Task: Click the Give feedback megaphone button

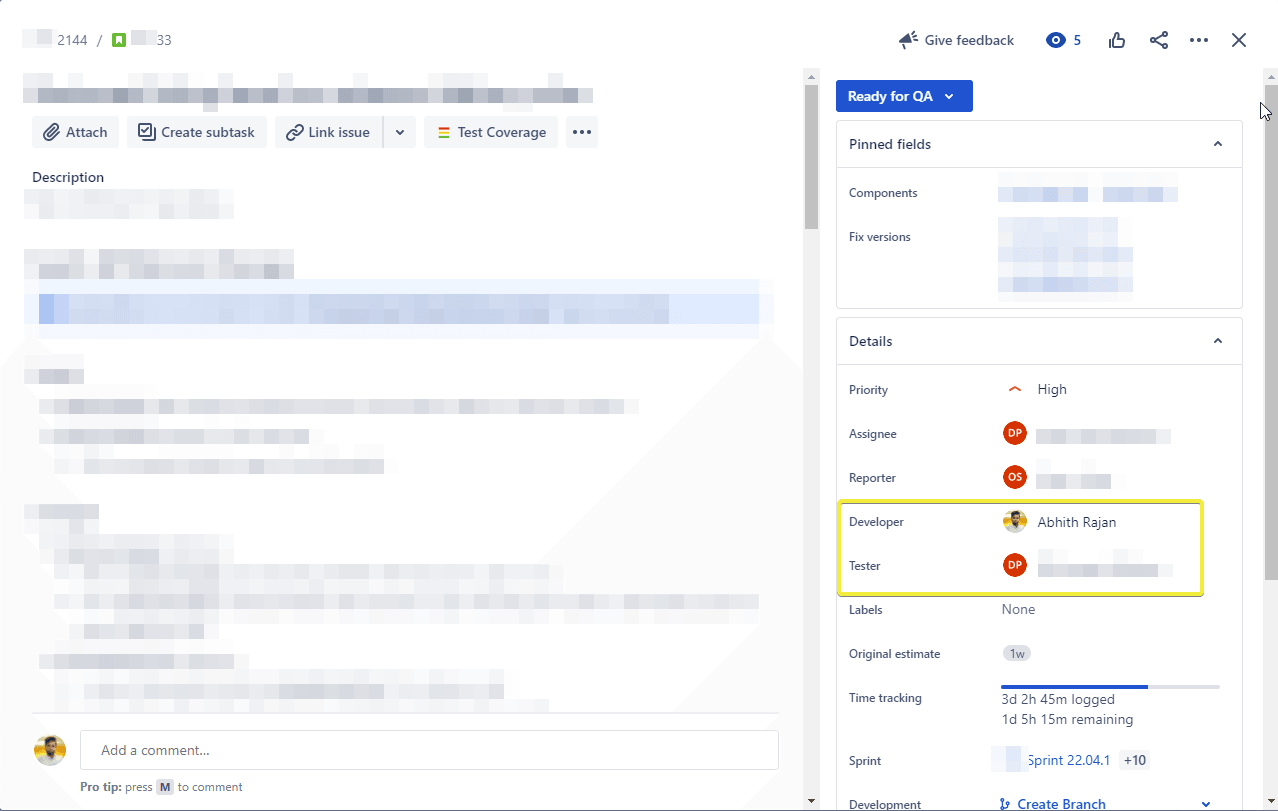Action: click(x=956, y=40)
